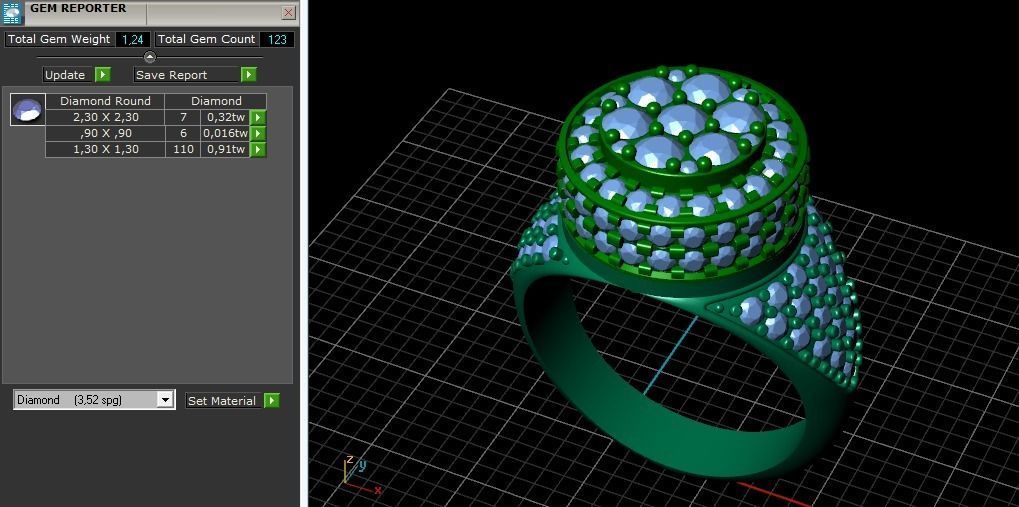Open the Diamond (3,52 spg) material dropdown

coord(94,400)
